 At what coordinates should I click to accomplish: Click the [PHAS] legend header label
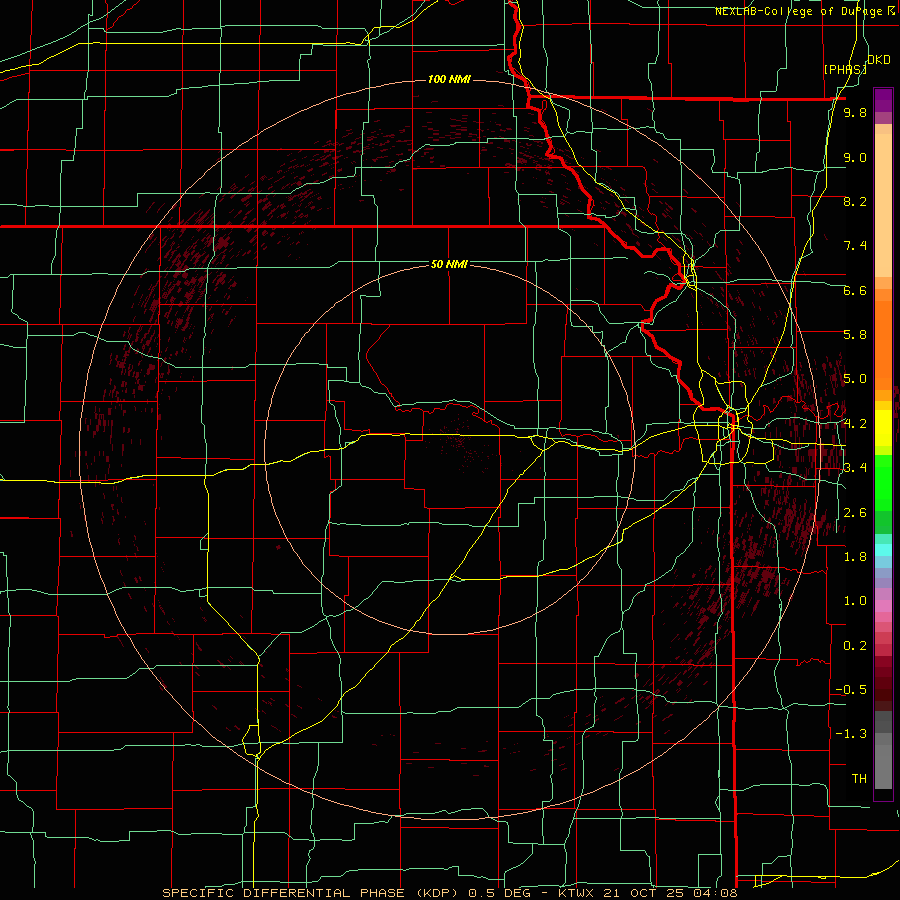coord(845,69)
